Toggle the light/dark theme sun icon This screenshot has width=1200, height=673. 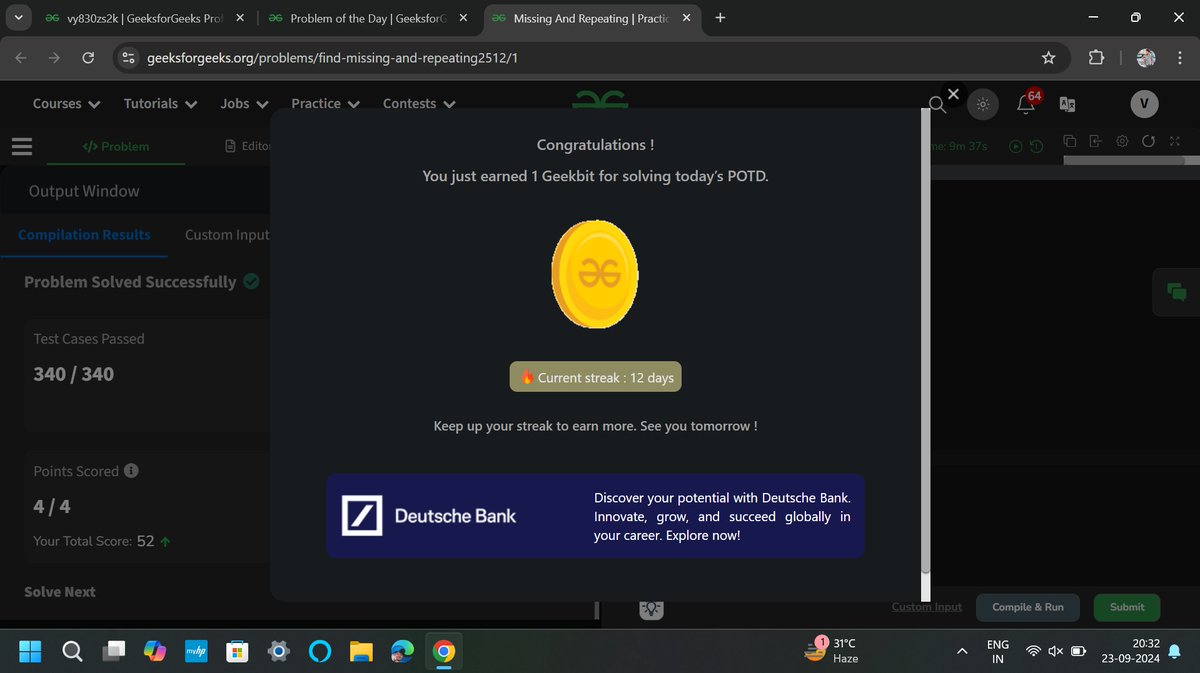point(984,104)
